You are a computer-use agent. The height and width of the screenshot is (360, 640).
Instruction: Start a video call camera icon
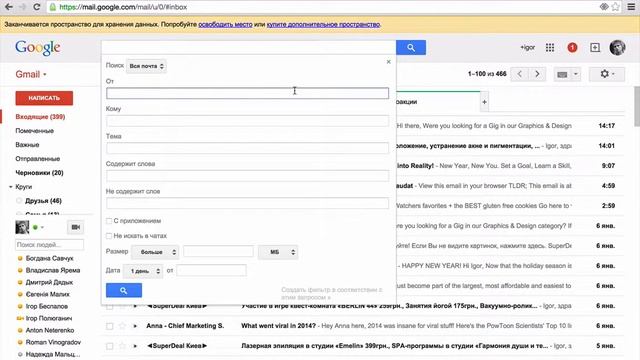pyautogui.click(x=76, y=227)
